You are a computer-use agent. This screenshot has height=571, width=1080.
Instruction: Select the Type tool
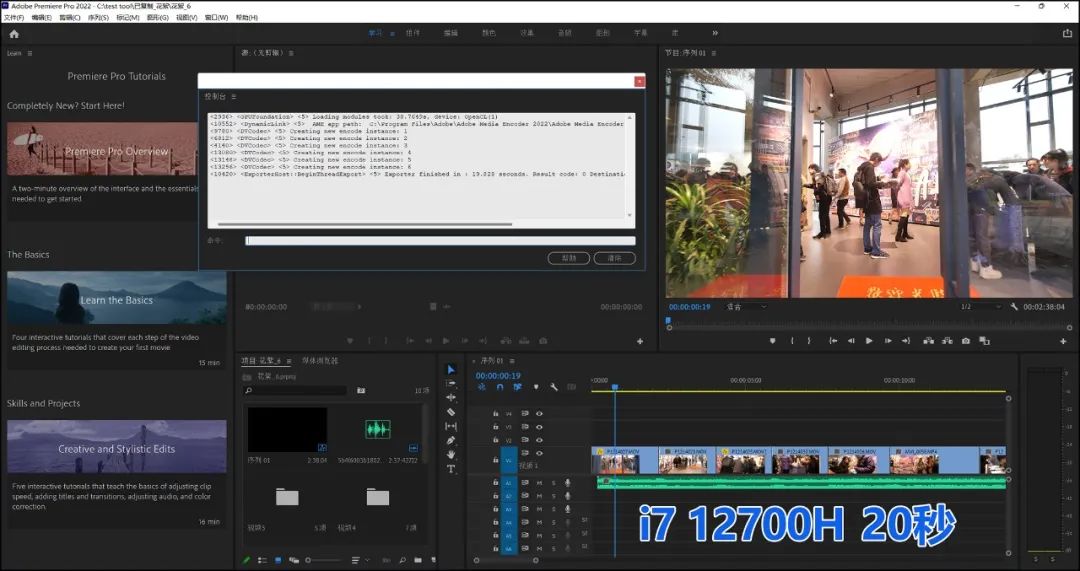(451, 469)
